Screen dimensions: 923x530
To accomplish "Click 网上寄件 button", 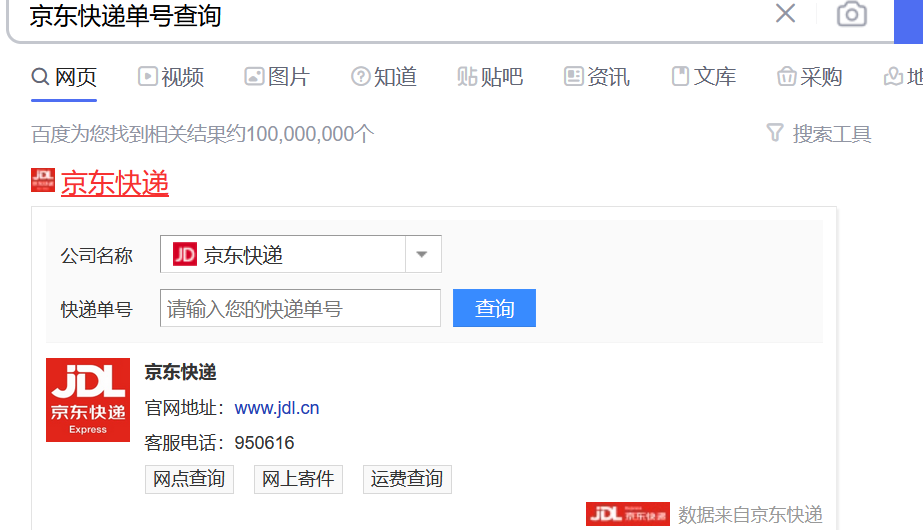I will point(298,479).
